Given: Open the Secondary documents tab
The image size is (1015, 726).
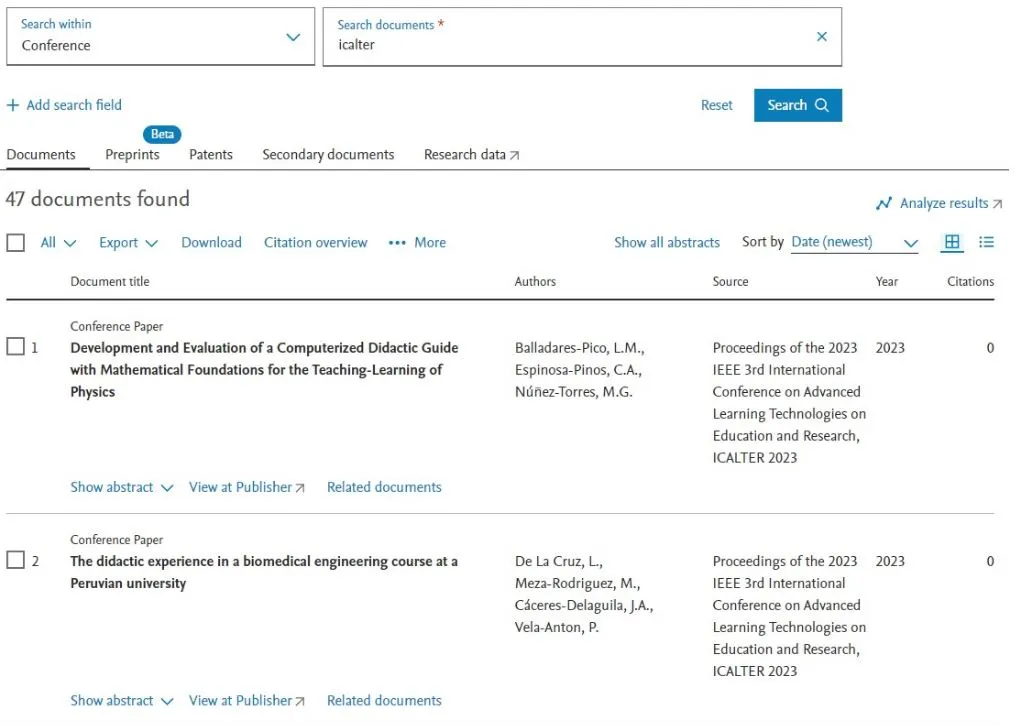Looking at the screenshot, I should tap(328, 155).
